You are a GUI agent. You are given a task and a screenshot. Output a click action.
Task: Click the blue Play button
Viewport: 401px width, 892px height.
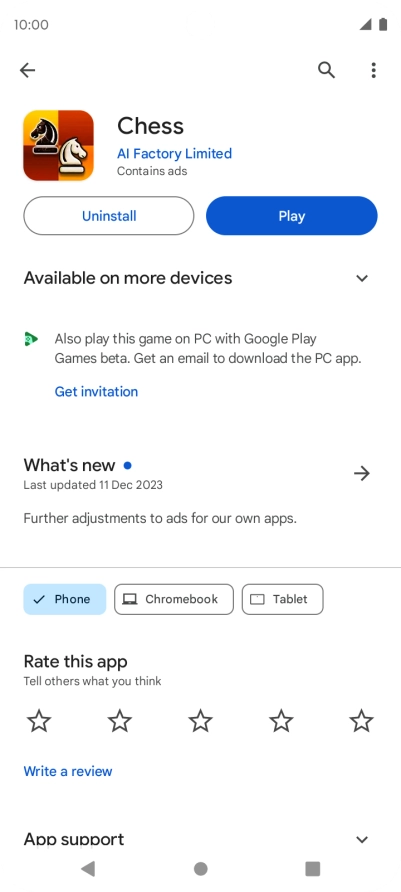coord(292,216)
